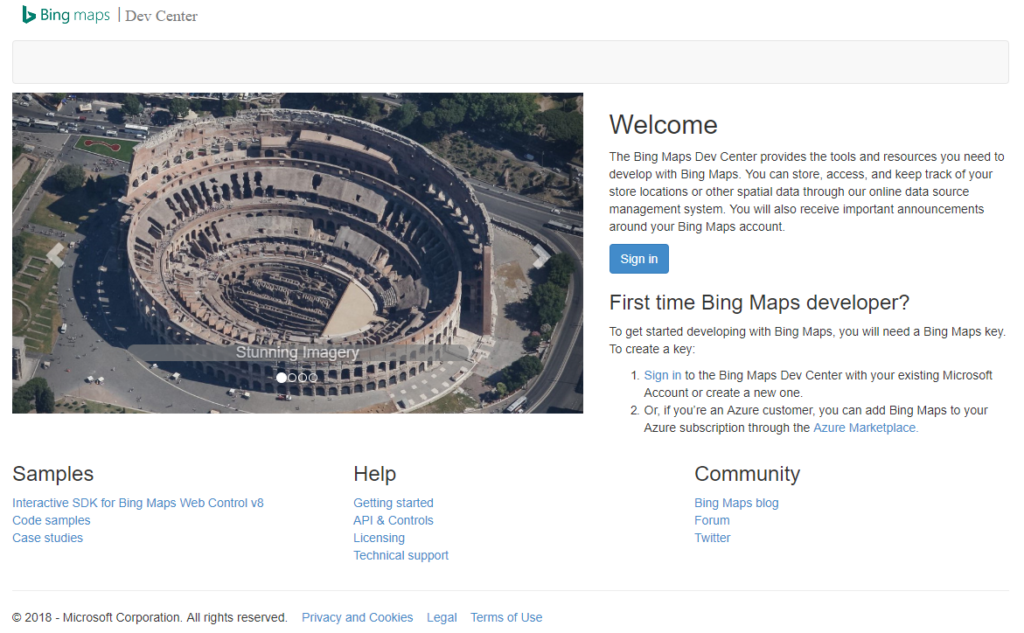View API & Controls documentation
Image resolution: width=1024 pixels, height=633 pixels.
tap(392, 520)
